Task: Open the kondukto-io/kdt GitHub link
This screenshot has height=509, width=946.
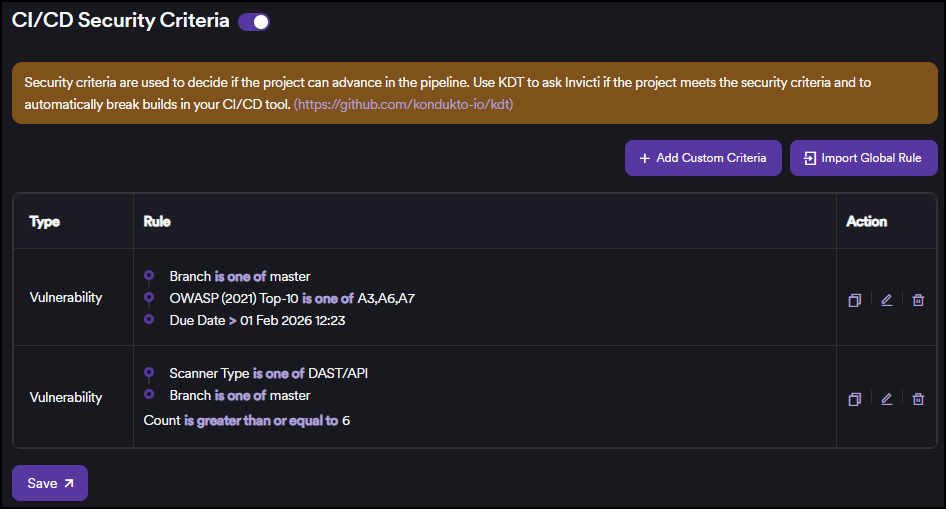Action: coord(403,104)
